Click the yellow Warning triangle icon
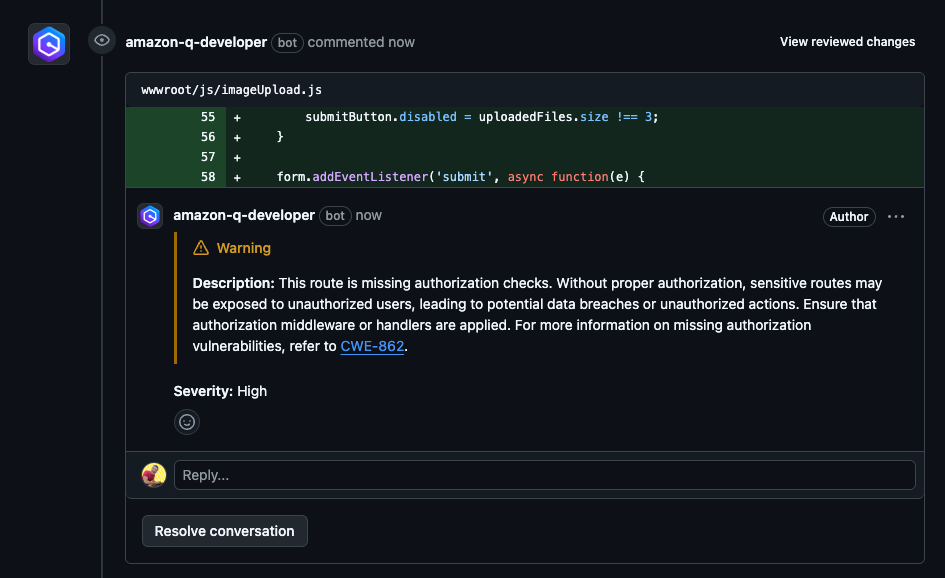 pos(201,248)
